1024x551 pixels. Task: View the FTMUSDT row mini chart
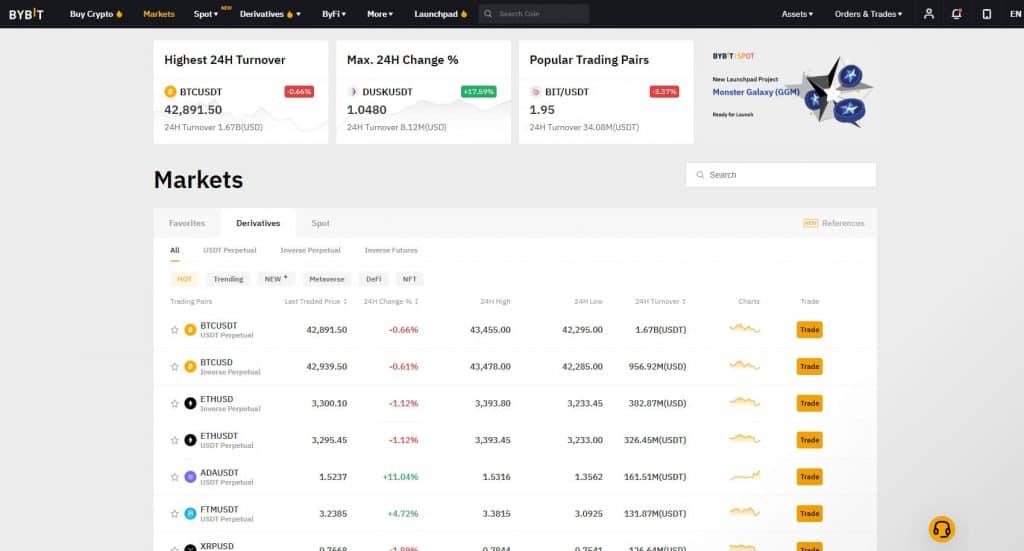[x=744, y=512]
